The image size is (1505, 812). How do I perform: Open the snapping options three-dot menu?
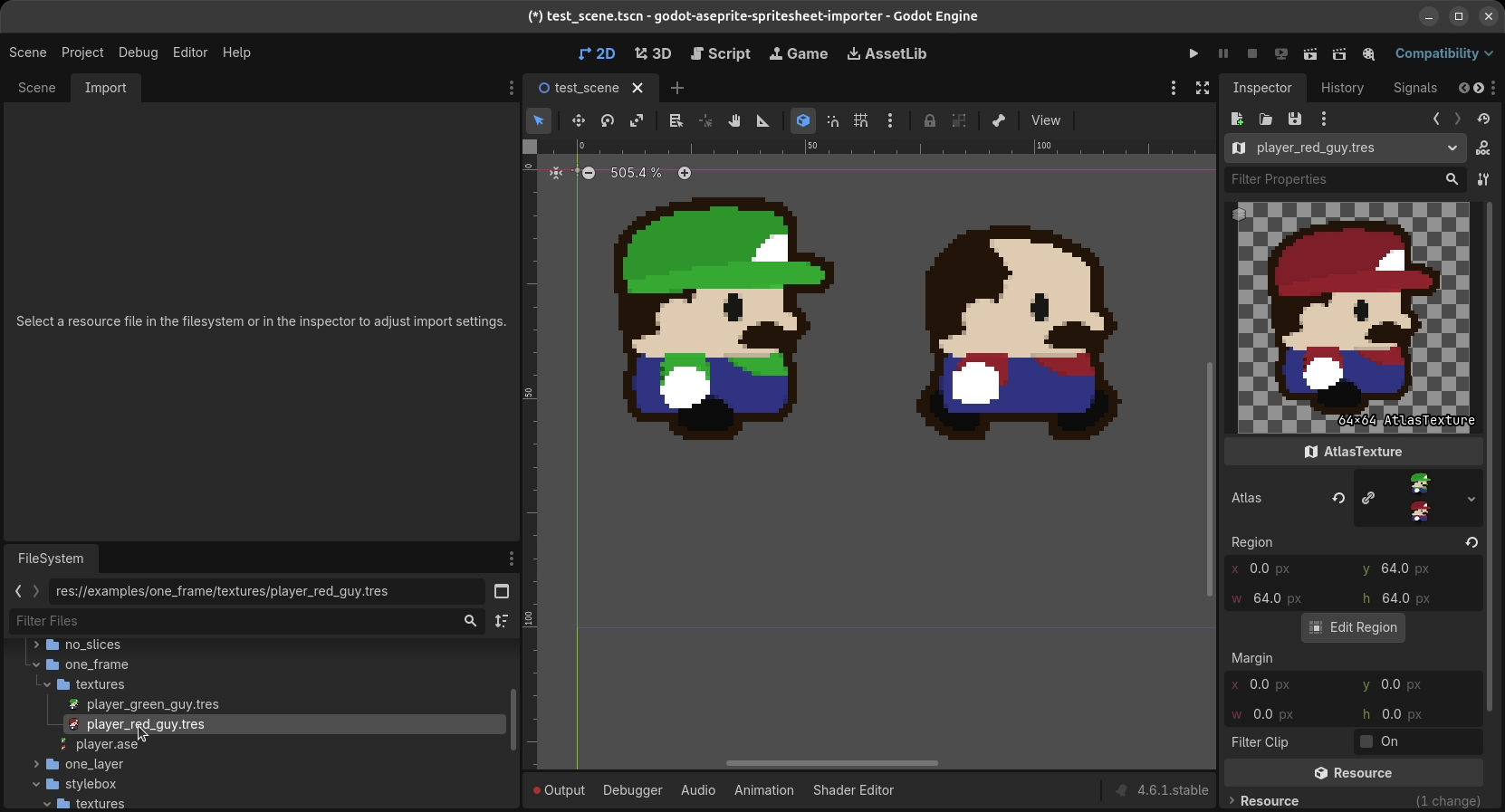(891, 120)
